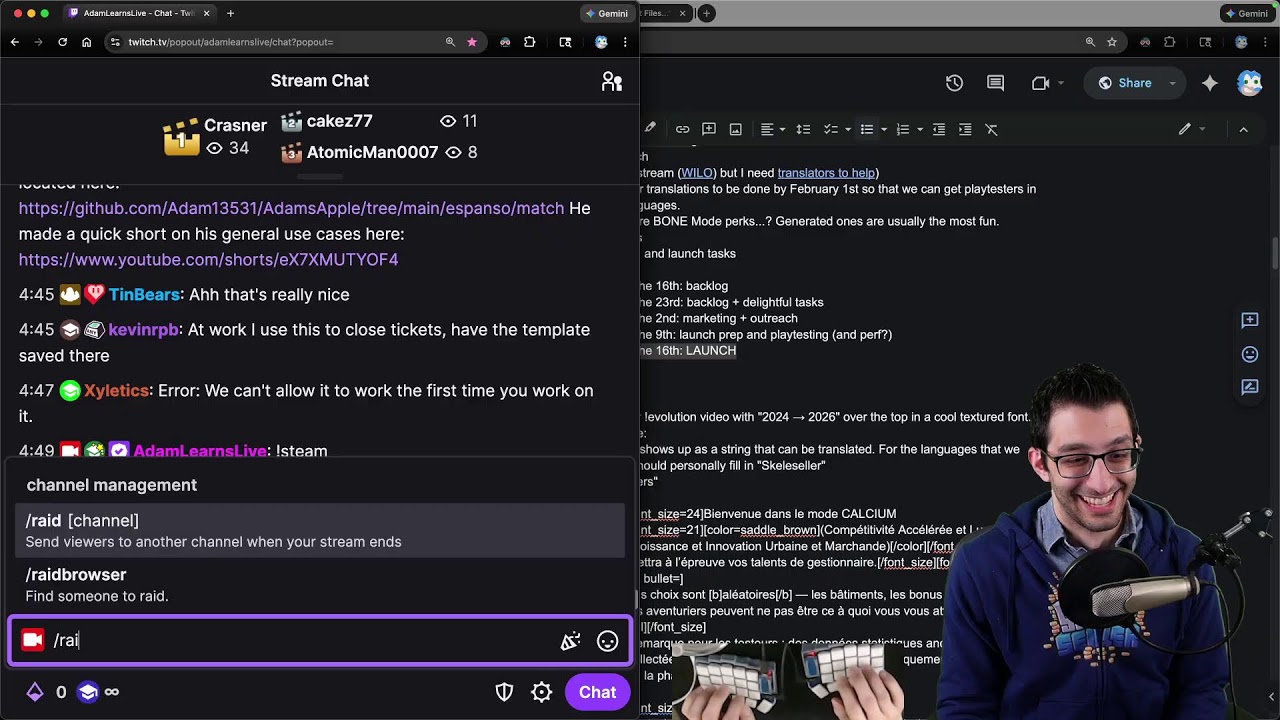The width and height of the screenshot is (1280, 720).
Task: Open Chrome menu in Twitch window
Action: (x=625, y=42)
